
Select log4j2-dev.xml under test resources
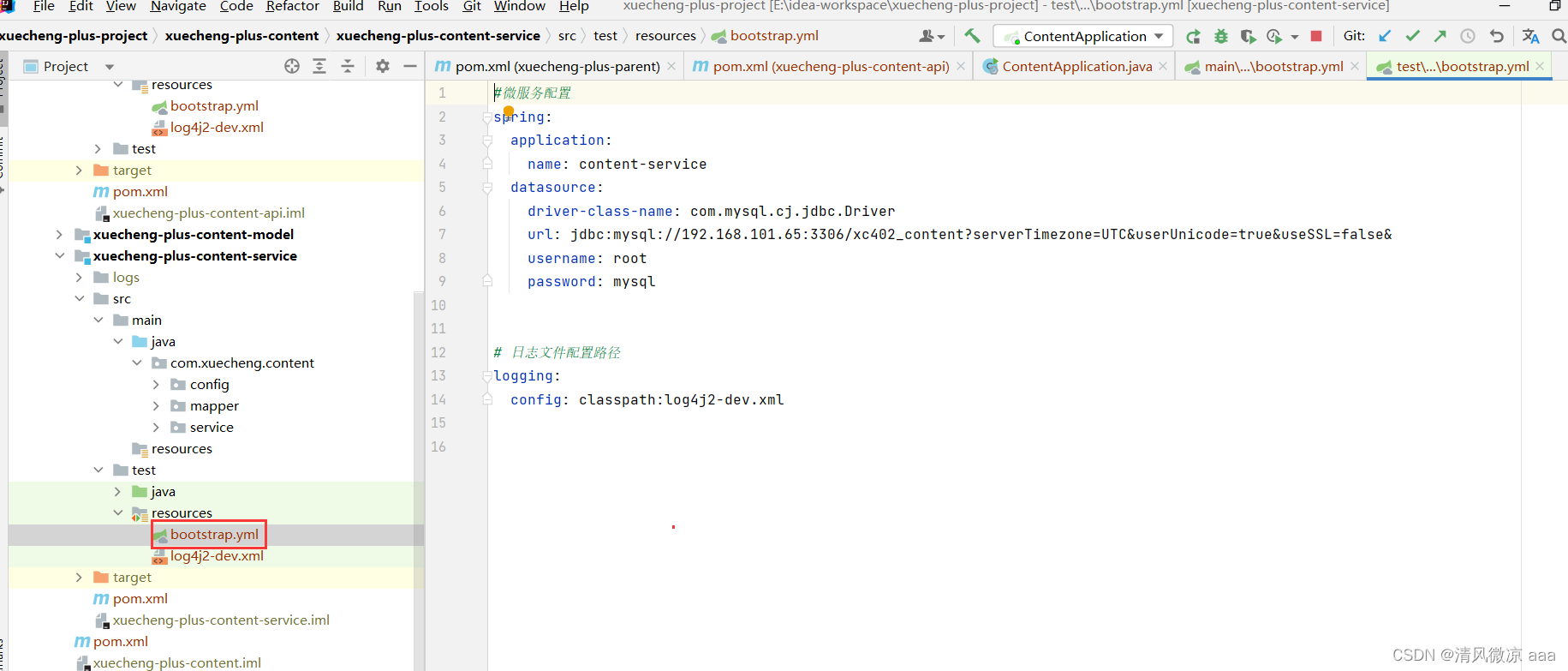[x=217, y=555]
